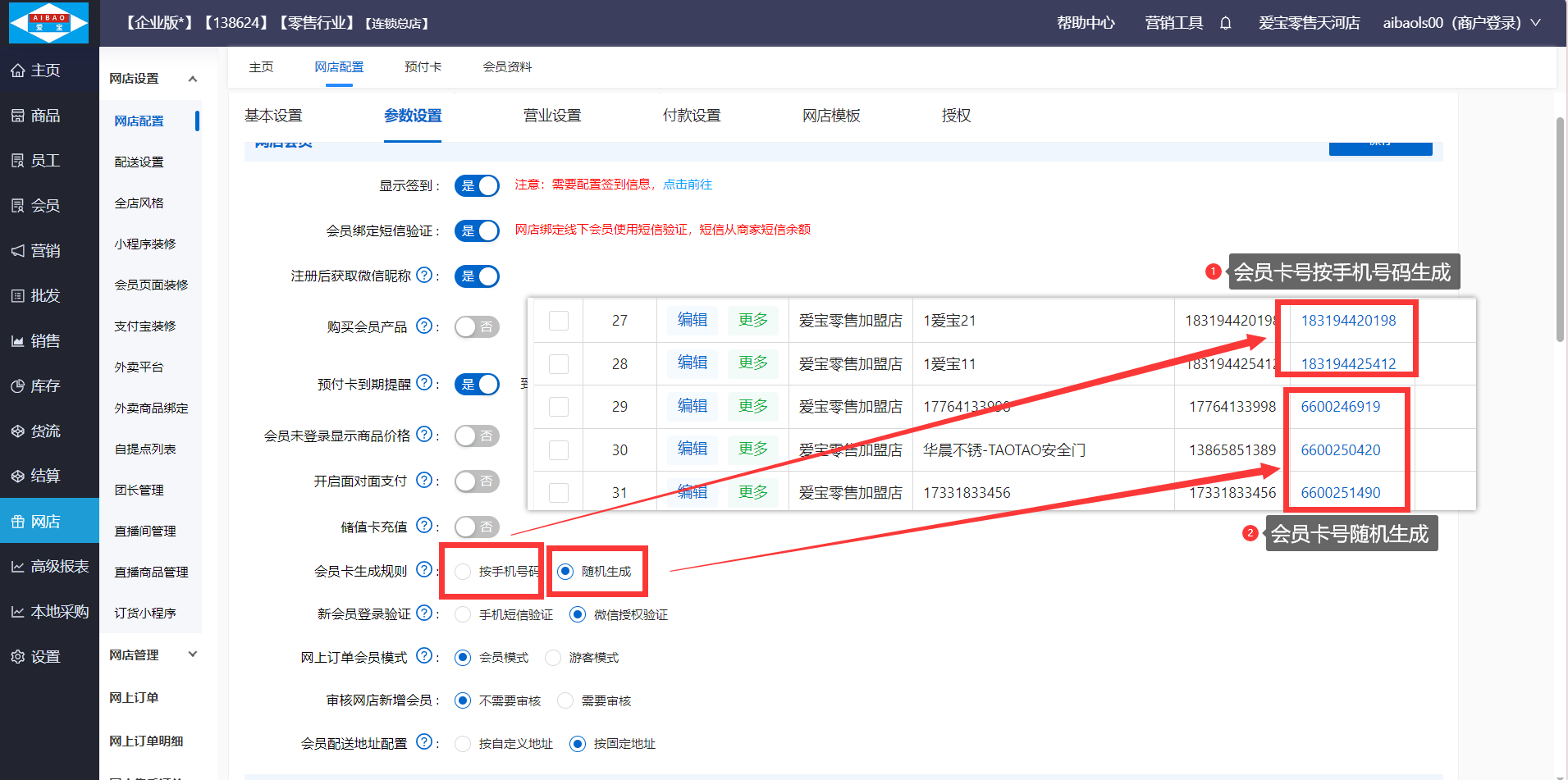
Task: Switch to the 营业设置 tab
Action: click(x=552, y=116)
